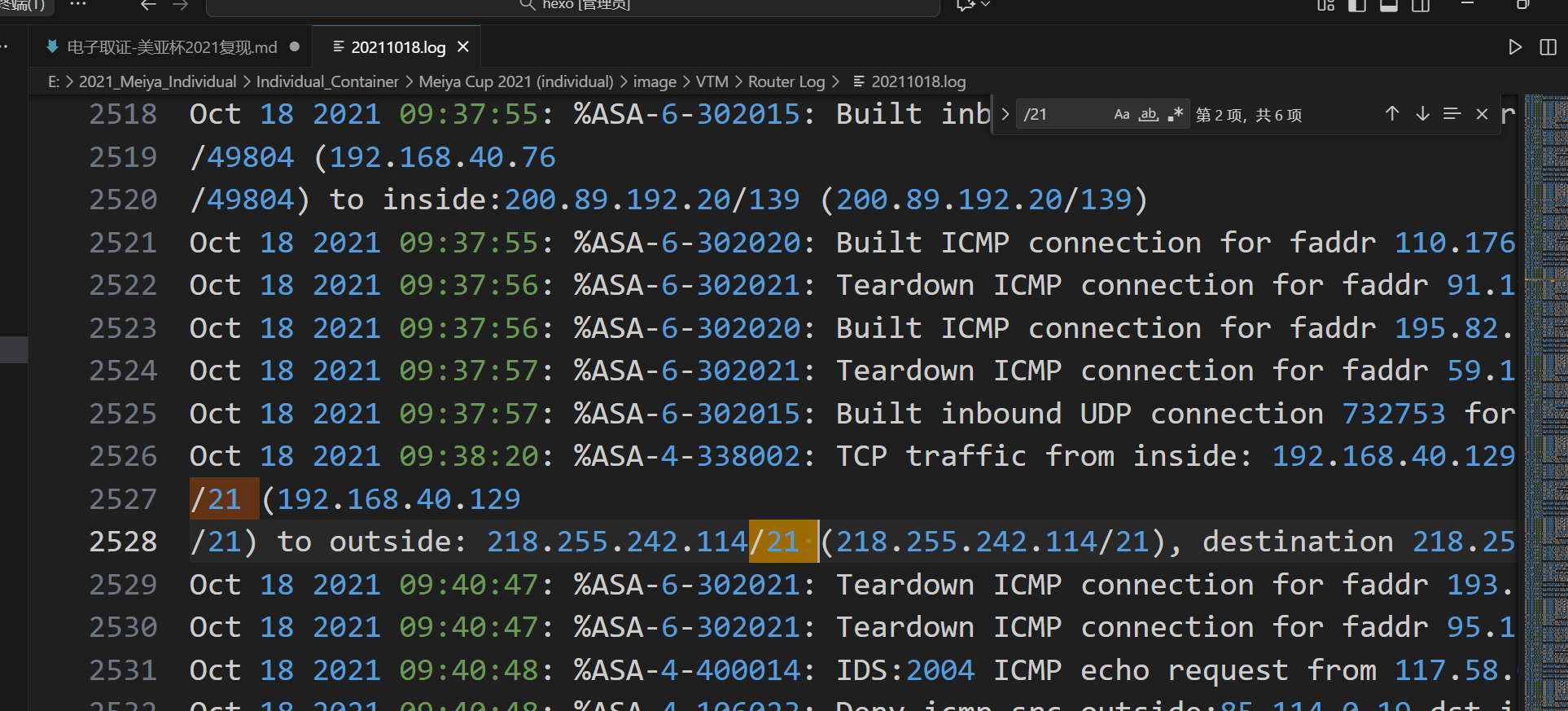The image size is (1568, 711).
Task: Open the Individual_Container breadcrumb dropdown
Action: click(x=327, y=81)
